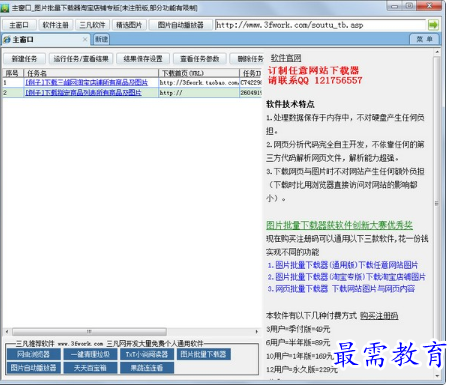Image resolution: width=455 pixels, height=386 pixels.
Task: Open first example task link for Taobao shop
Action: click(86, 82)
